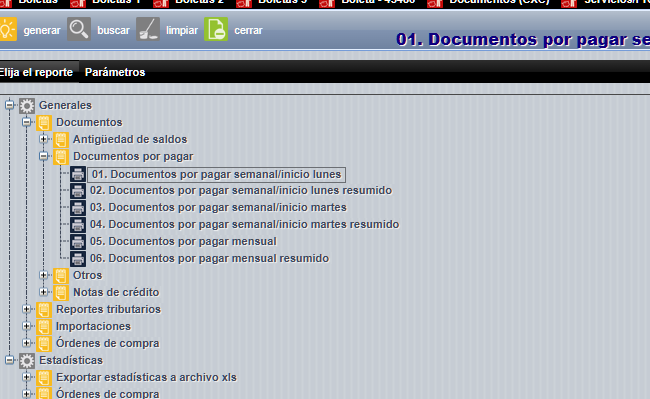
Task: Click printer icon of report 01 semanal/inicio lunes
Action: click(78, 174)
